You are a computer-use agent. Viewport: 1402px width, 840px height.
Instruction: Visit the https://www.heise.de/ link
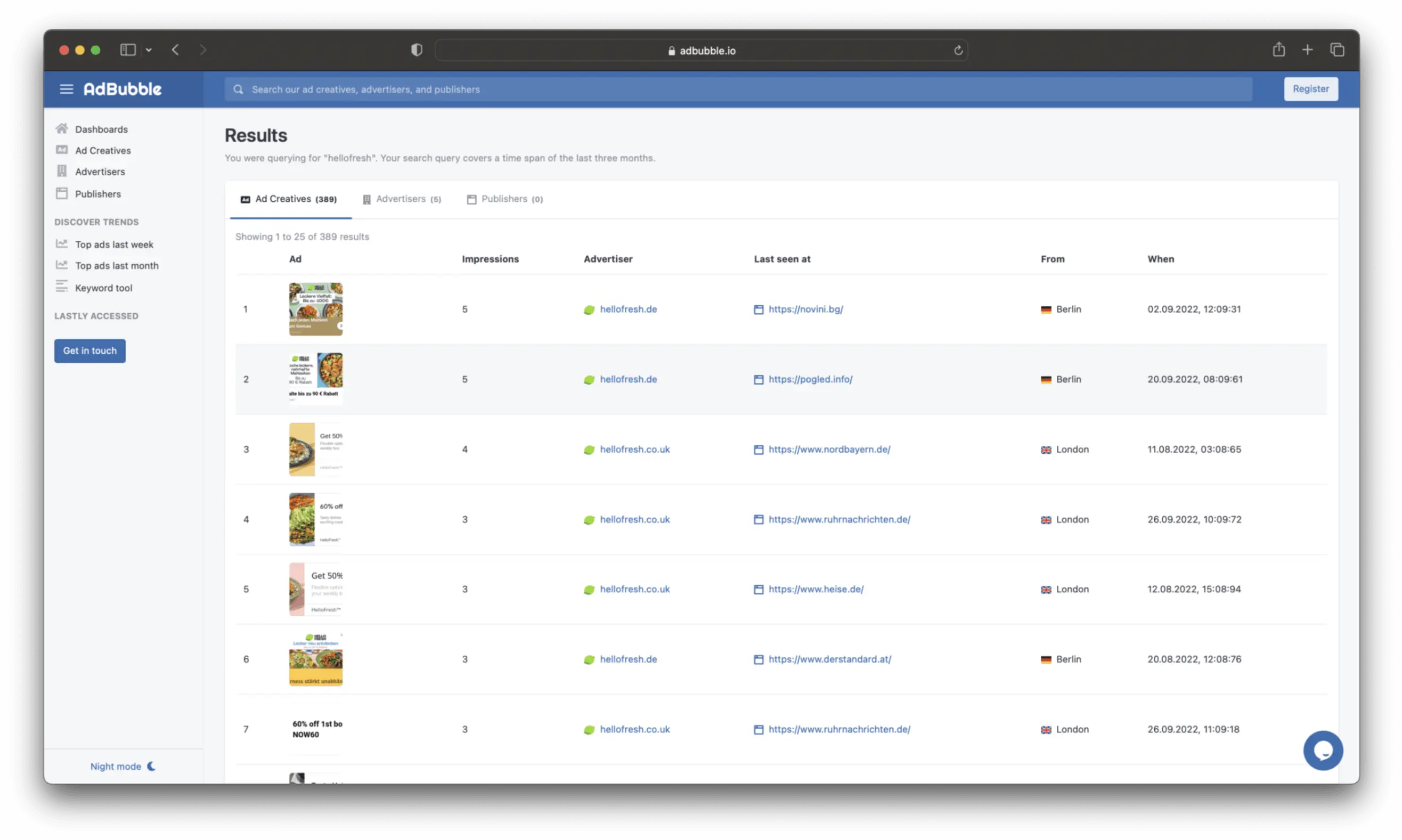click(816, 589)
